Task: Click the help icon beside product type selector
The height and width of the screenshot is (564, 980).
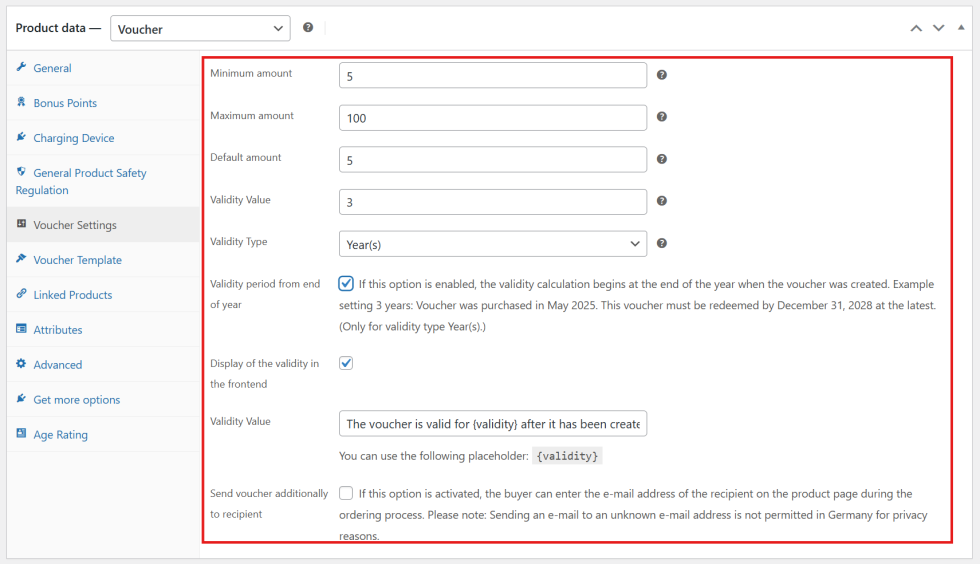Action: (x=308, y=28)
